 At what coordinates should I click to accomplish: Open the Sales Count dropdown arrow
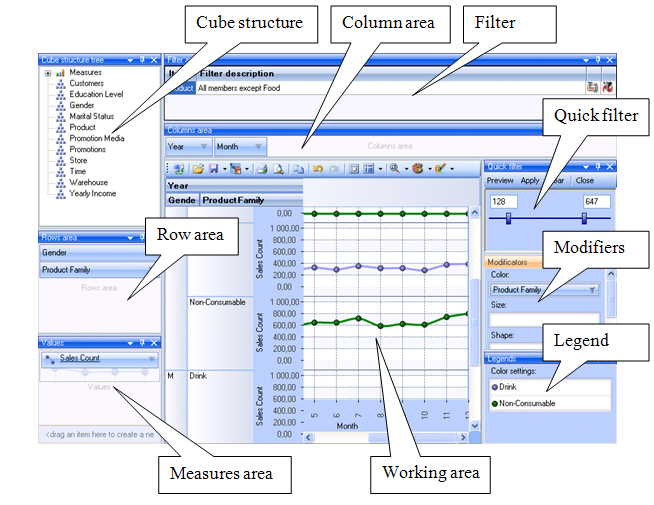click(152, 359)
